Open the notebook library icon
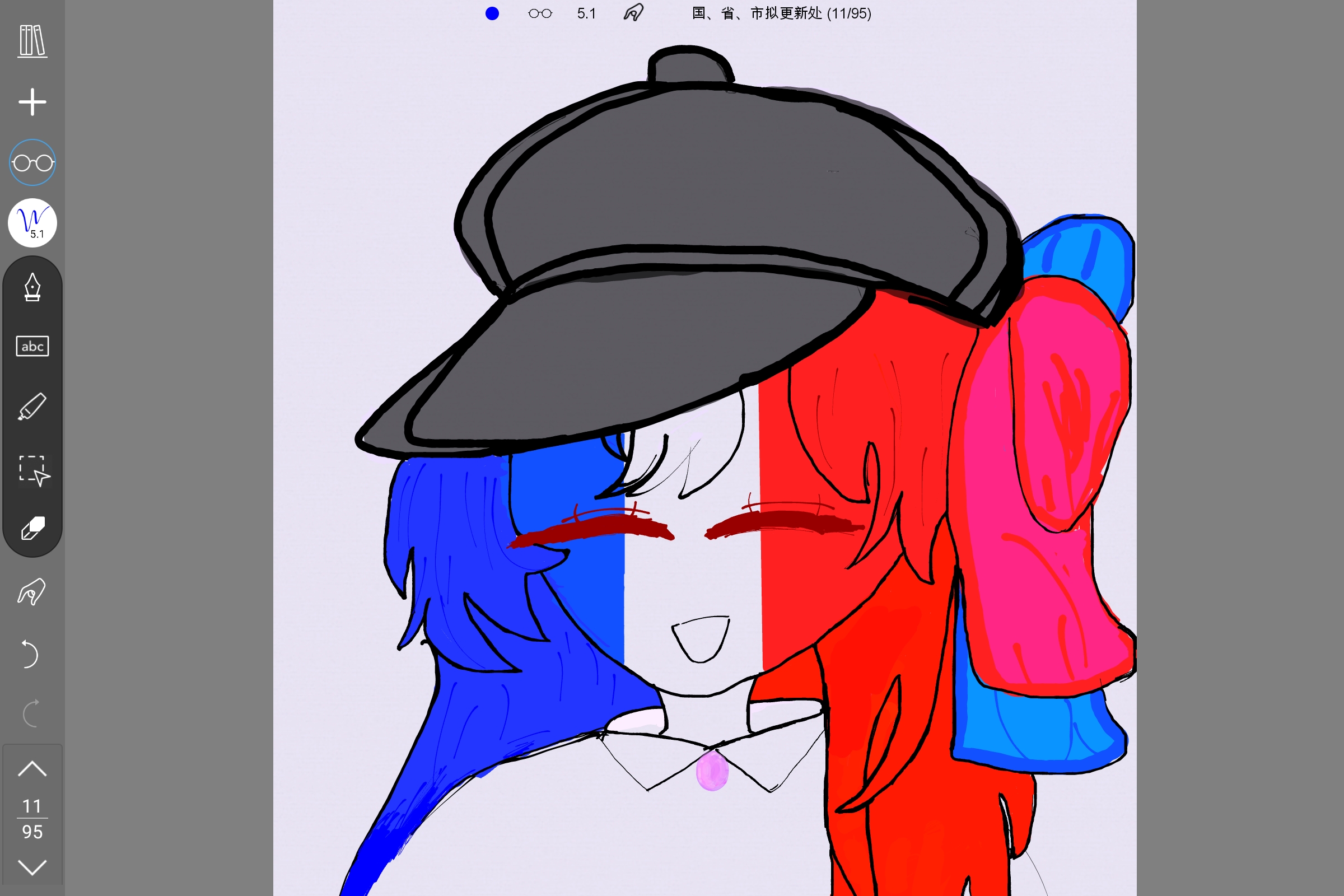1344x896 pixels. click(x=32, y=41)
